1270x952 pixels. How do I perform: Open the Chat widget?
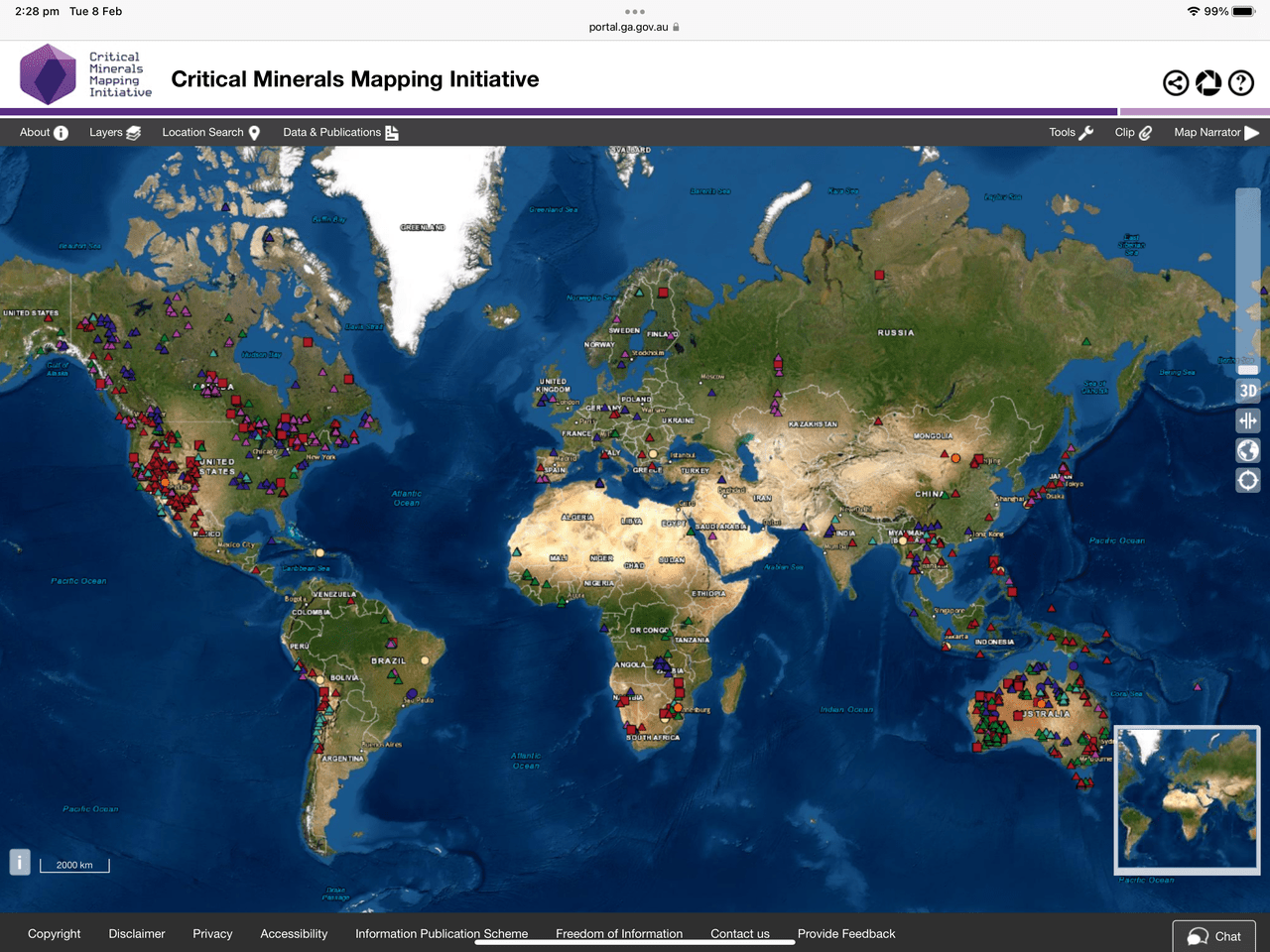[x=1213, y=935]
